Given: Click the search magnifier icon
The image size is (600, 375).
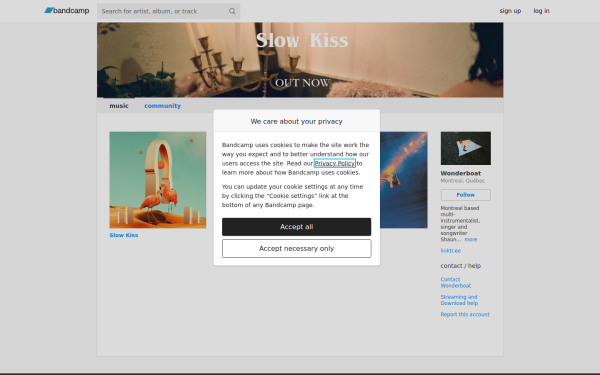Looking at the screenshot, I should click(x=232, y=11).
